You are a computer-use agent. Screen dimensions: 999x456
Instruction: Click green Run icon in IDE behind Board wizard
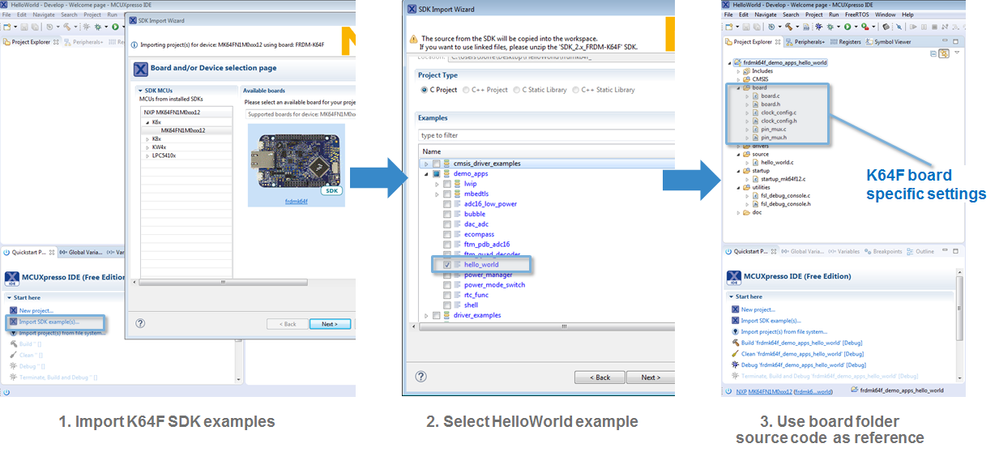click(x=115, y=27)
